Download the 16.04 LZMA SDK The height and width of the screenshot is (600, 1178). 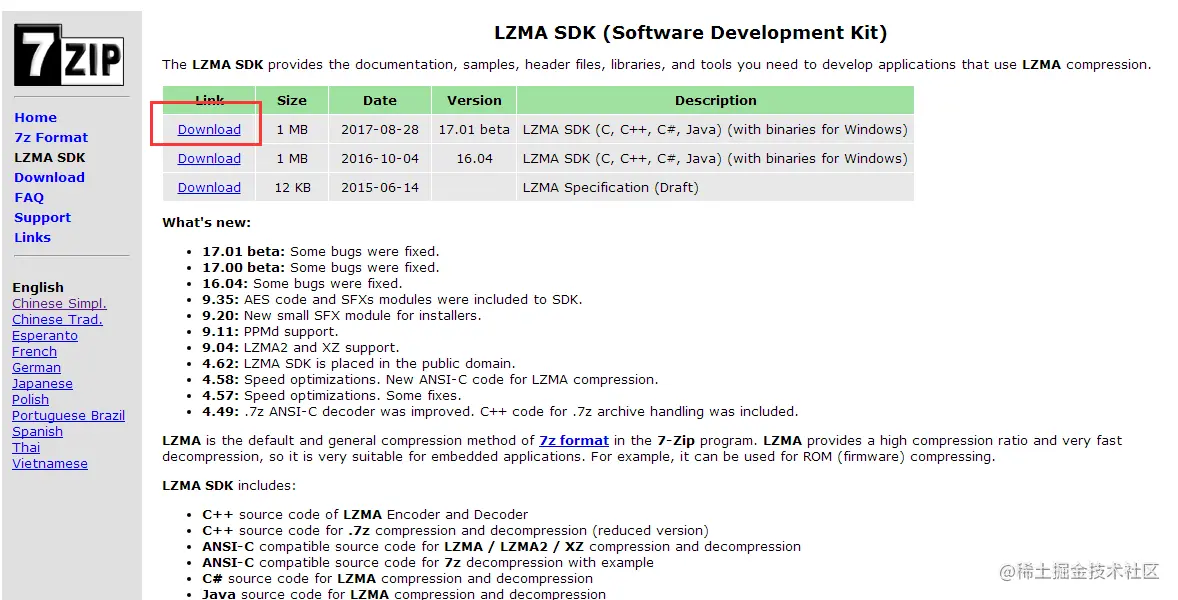tap(209, 158)
